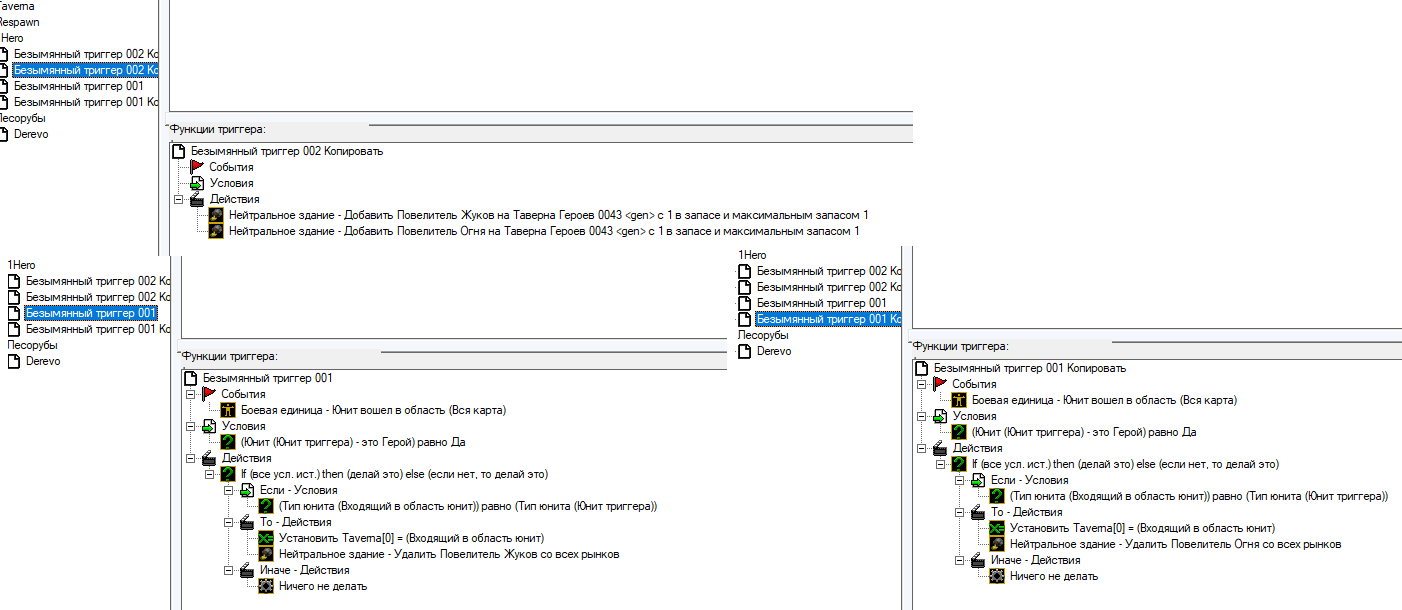Select Тип юнита condition row in Безымянный триггер 001
The image size is (1402, 610).
pos(468,506)
